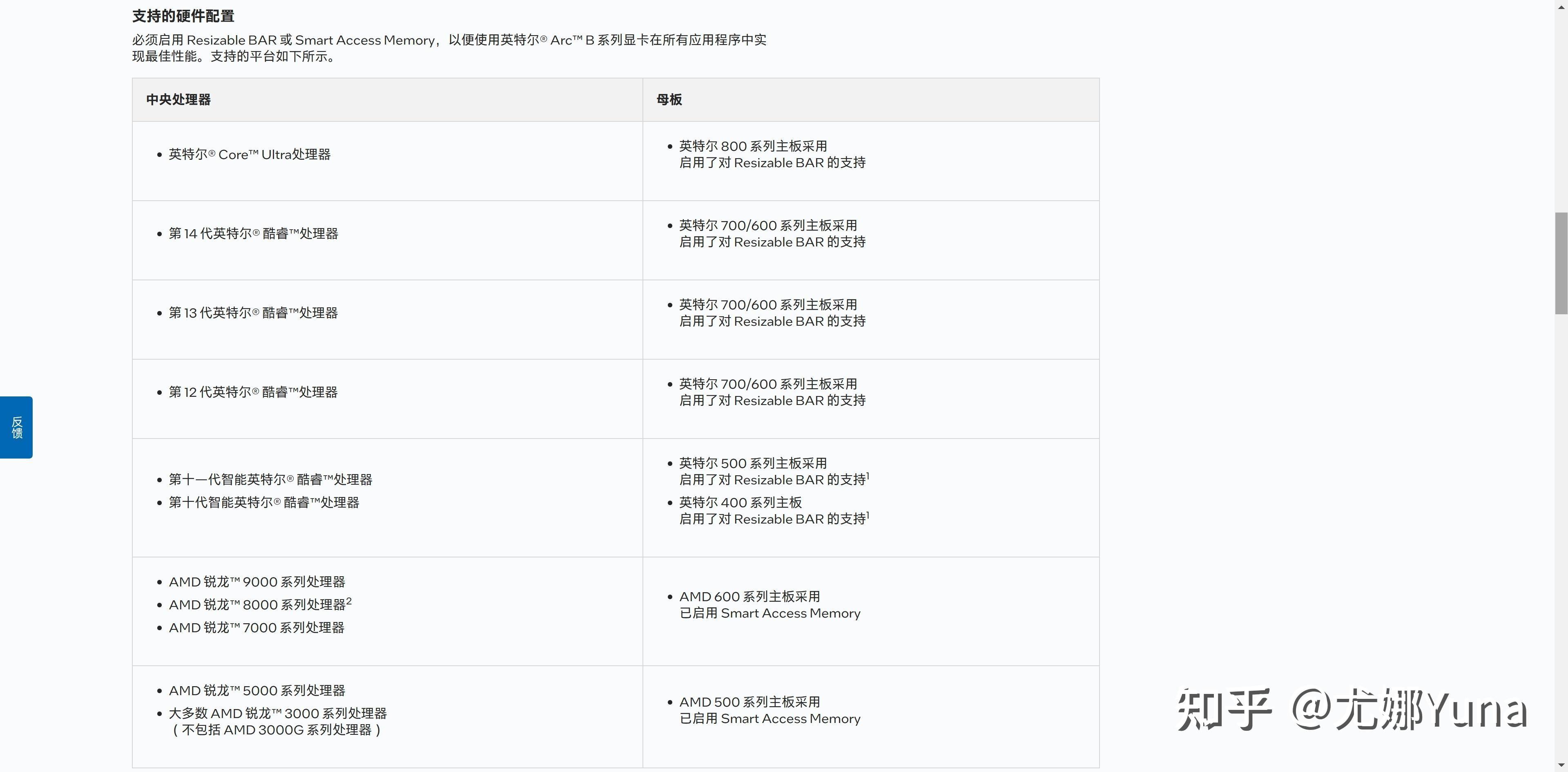Click footnote 1 after 400 series Resizable BAR
This screenshot has height=772, width=1568.
pos(868,515)
